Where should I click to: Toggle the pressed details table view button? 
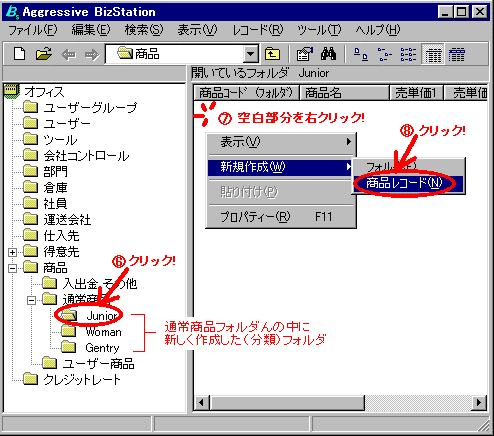pos(433,54)
